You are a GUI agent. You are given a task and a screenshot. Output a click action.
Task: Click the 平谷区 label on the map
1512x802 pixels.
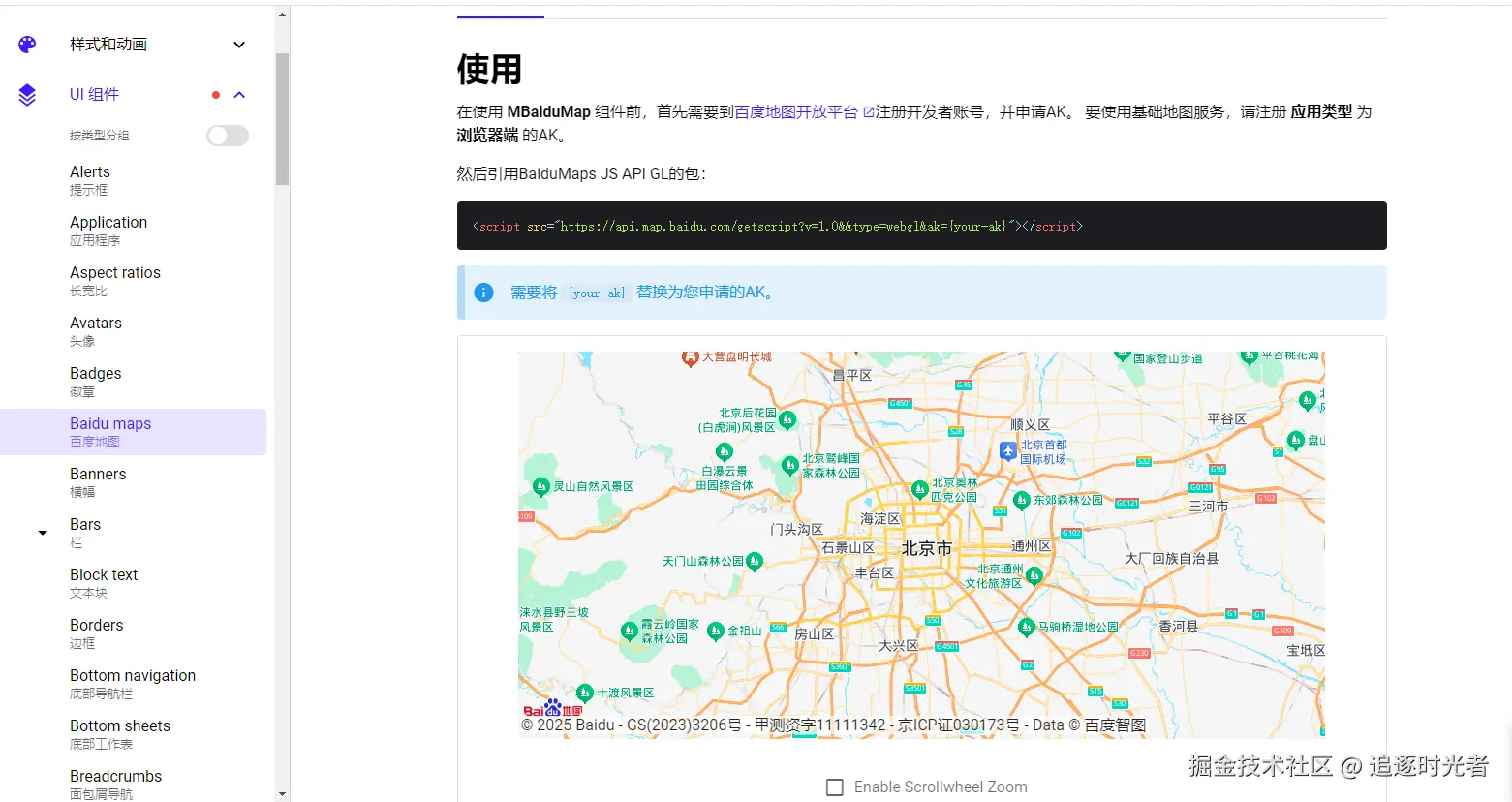click(x=1227, y=419)
